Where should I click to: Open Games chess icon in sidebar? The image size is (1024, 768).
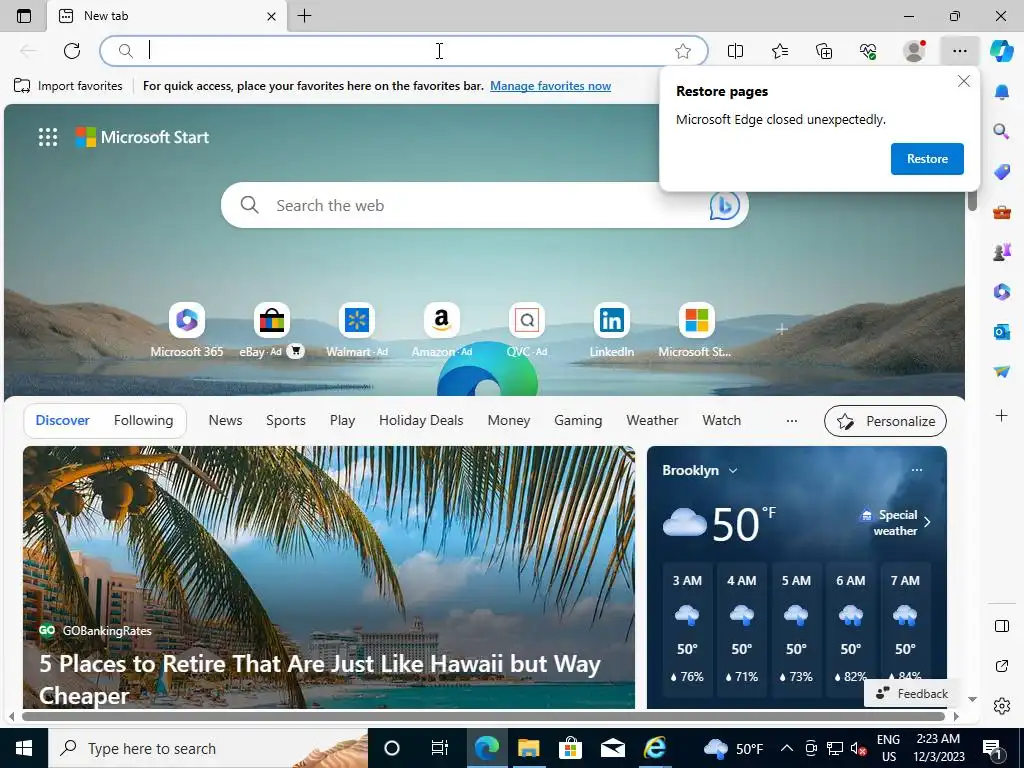[1002, 251]
